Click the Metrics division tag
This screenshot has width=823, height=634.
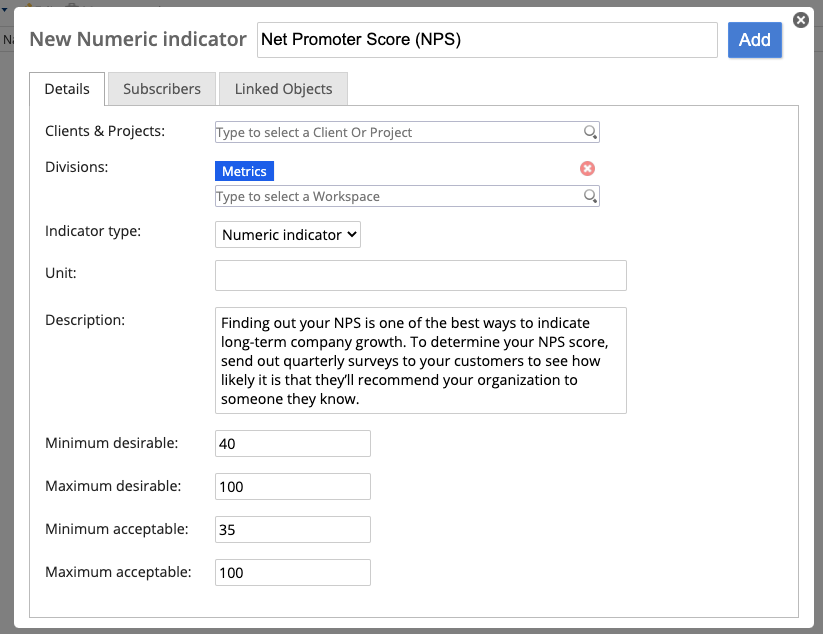pyautogui.click(x=245, y=171)
